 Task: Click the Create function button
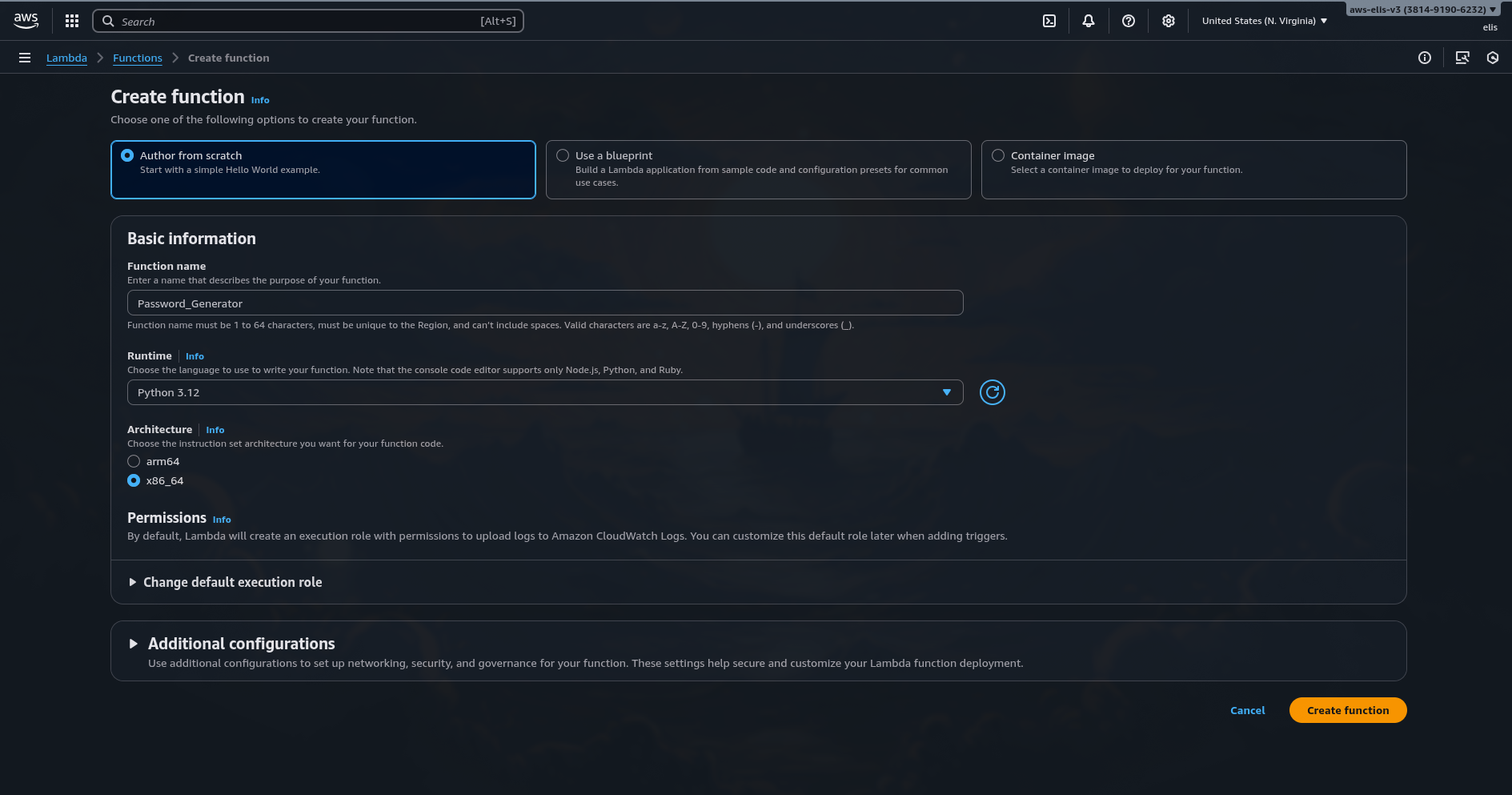[1347, 710]
